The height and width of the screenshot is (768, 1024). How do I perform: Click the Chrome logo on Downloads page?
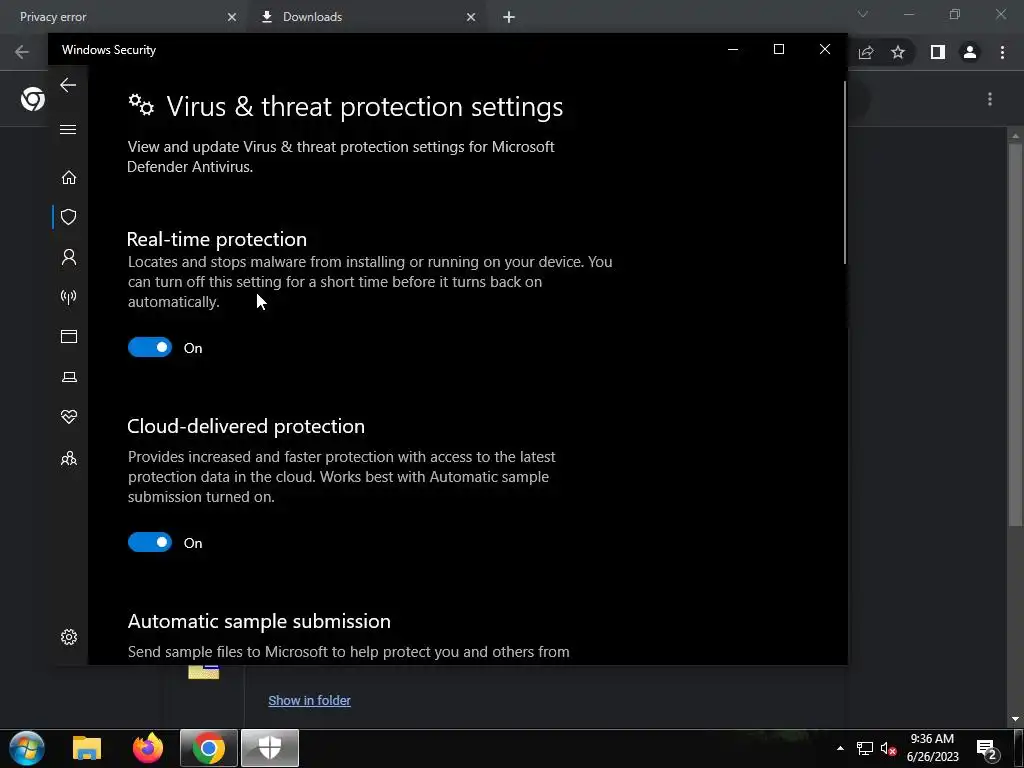33,99
